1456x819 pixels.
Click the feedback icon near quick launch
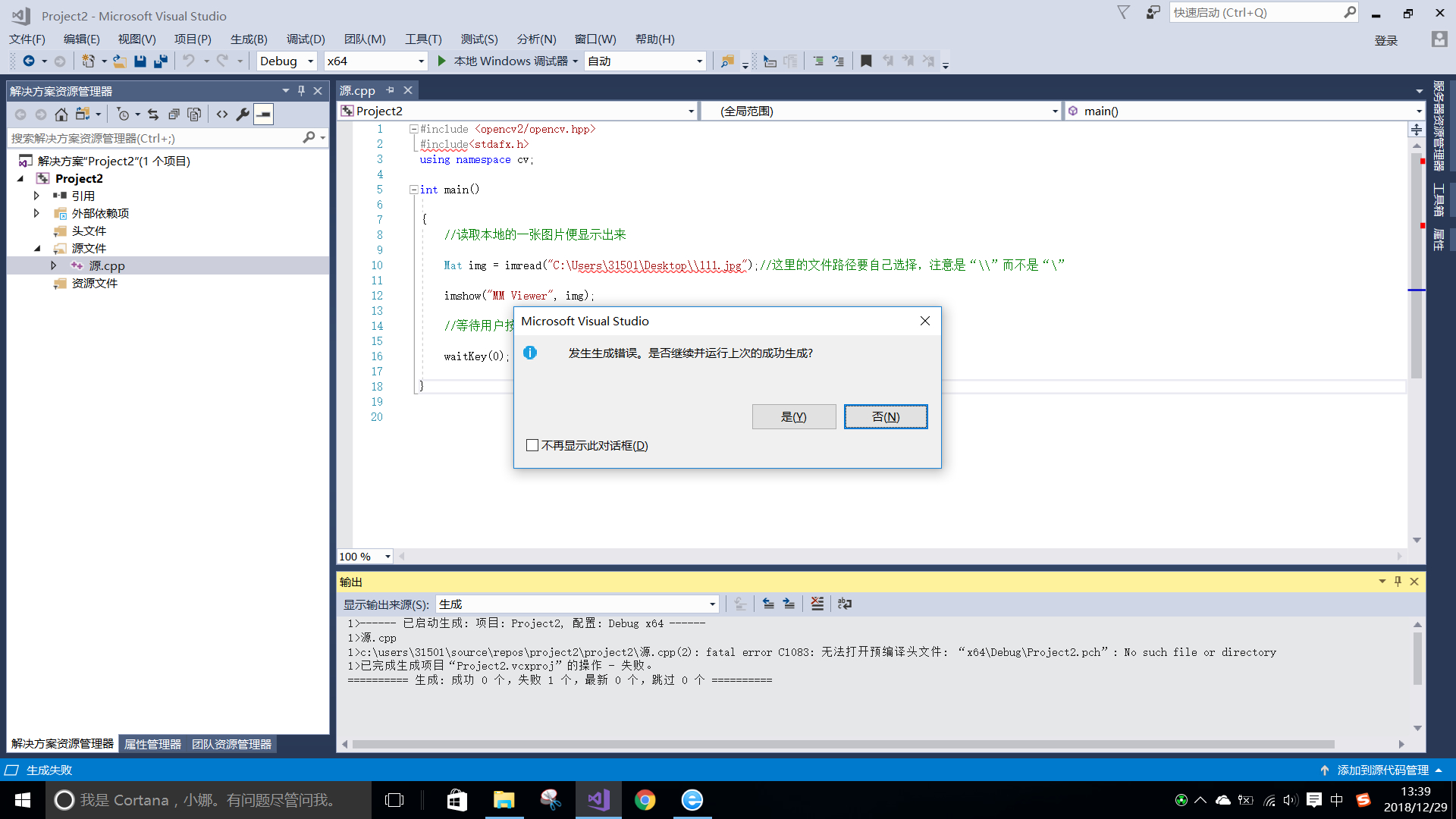click(x=1153, y=12)
